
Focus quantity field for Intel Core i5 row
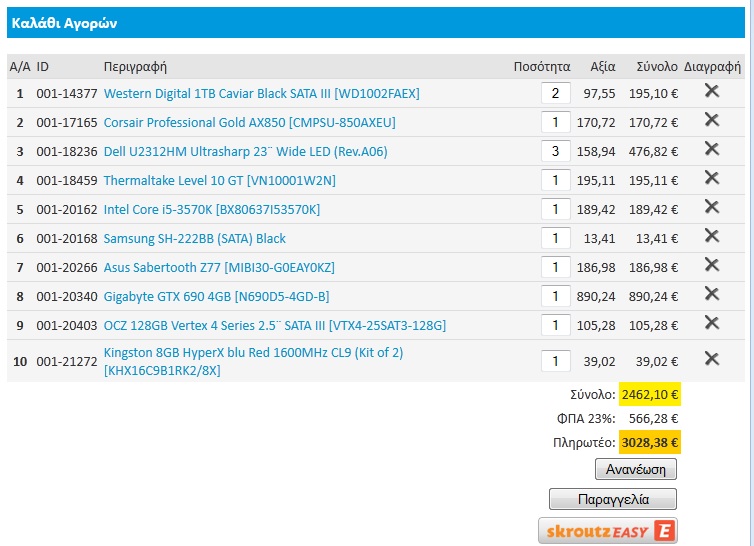[555, 209]
